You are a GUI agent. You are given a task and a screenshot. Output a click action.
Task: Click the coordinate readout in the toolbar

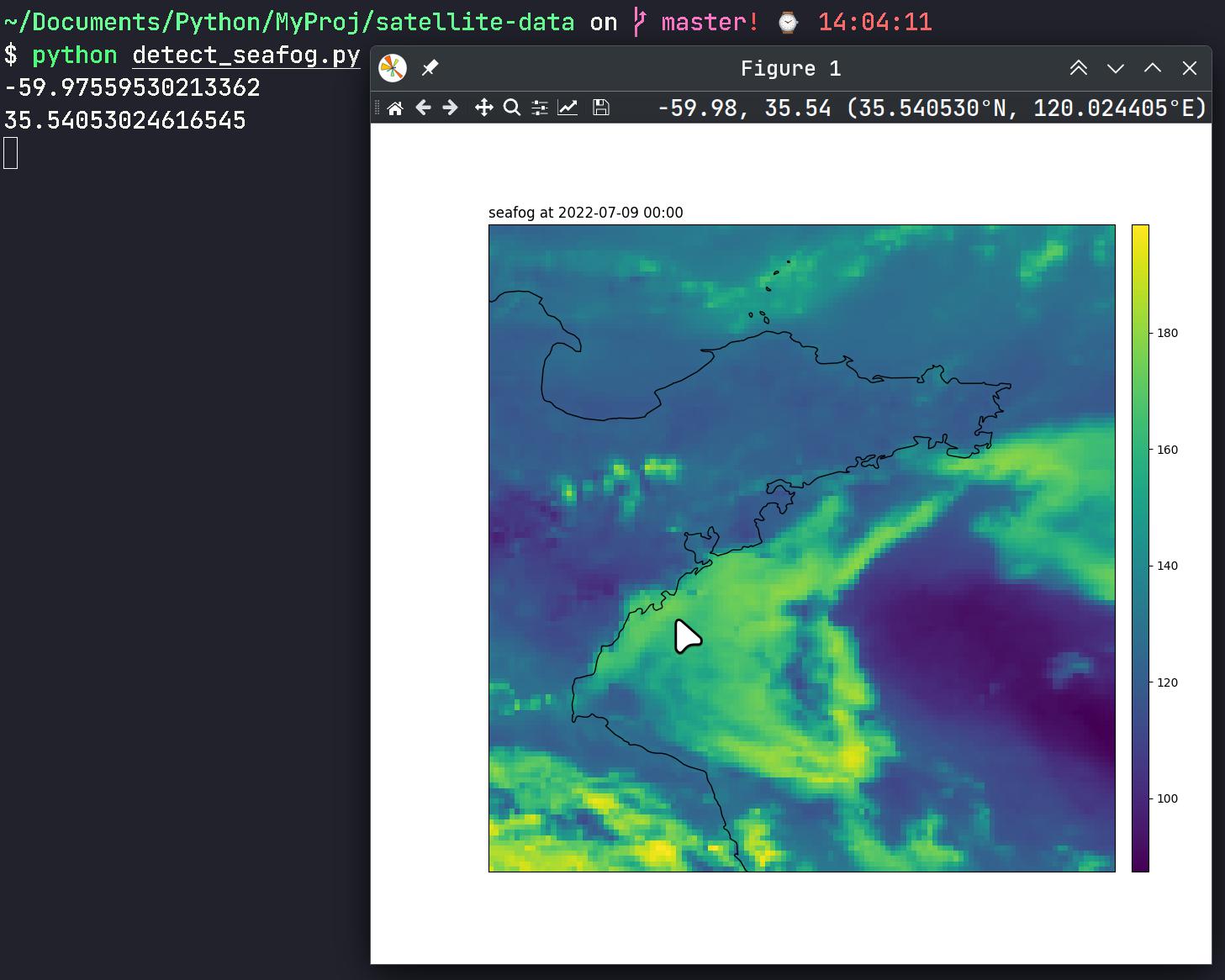932,108
